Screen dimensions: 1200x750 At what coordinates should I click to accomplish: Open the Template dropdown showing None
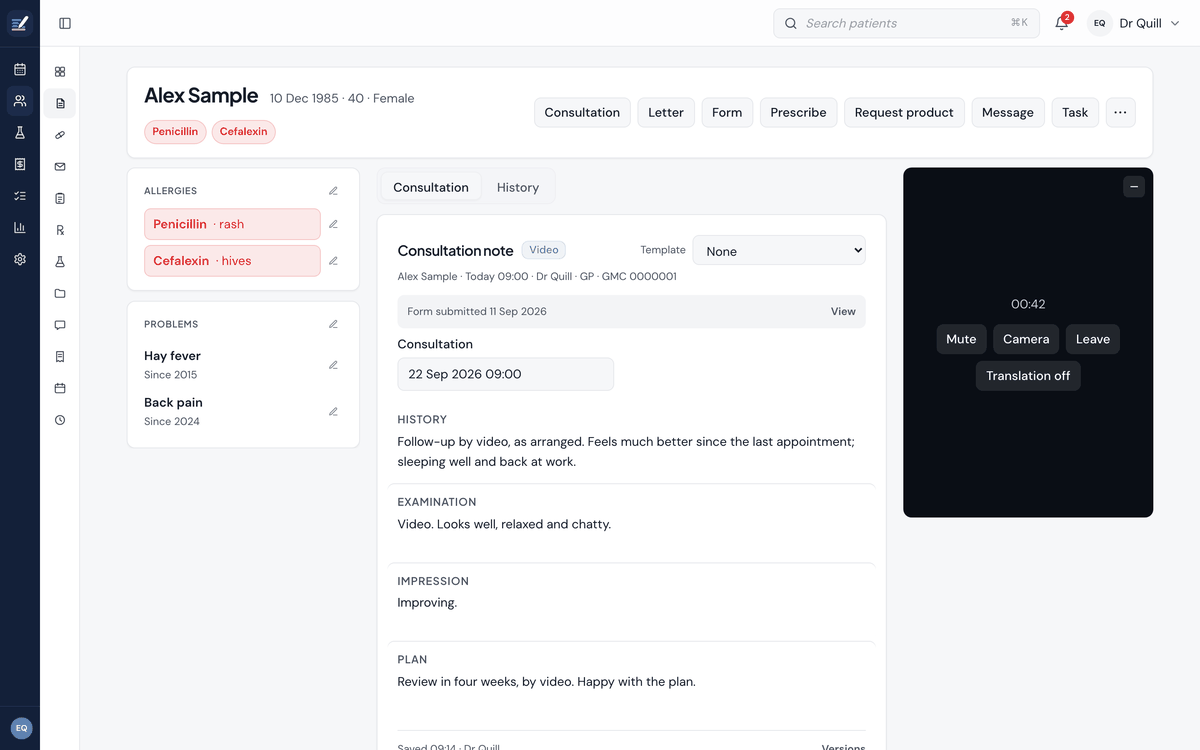[x=779, y=251]
